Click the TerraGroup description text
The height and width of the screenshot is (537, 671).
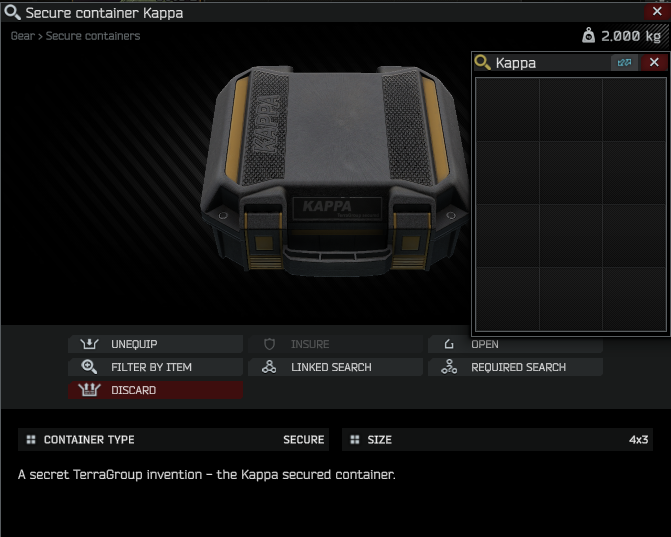point(207,475)
